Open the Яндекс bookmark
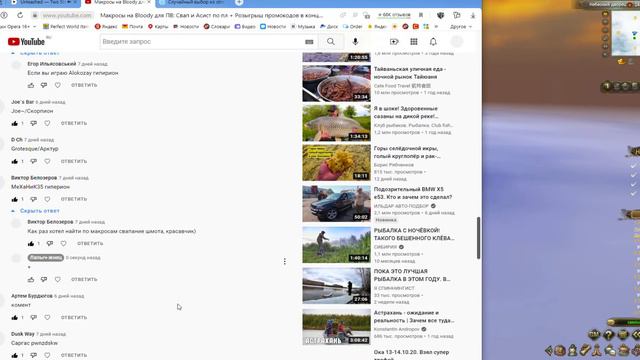Screen dimensions: 640x360 106,27
